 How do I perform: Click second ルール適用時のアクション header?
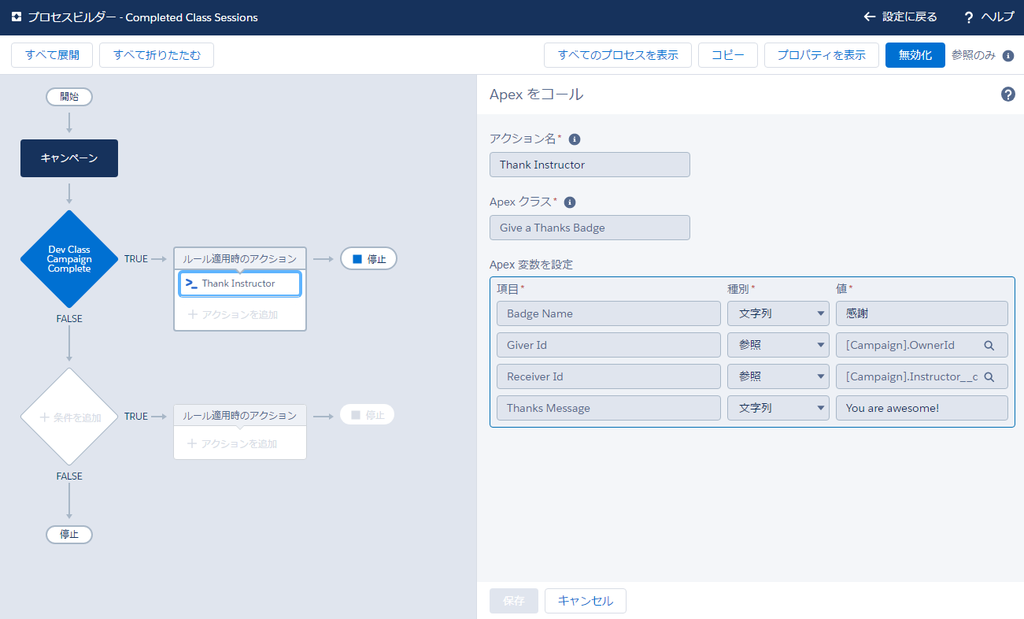pyautogui.click(x=240, y=415)
